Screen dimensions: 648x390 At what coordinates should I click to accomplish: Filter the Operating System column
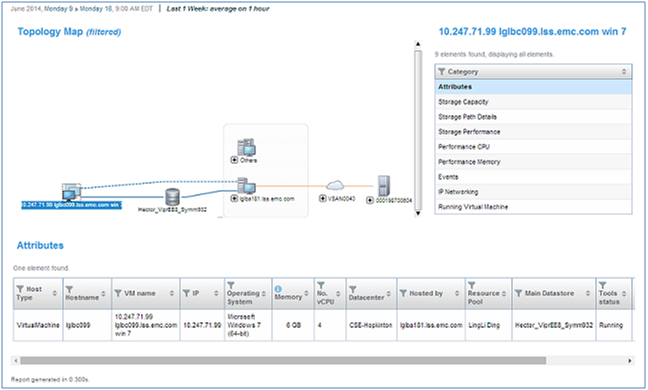[231, 285]
